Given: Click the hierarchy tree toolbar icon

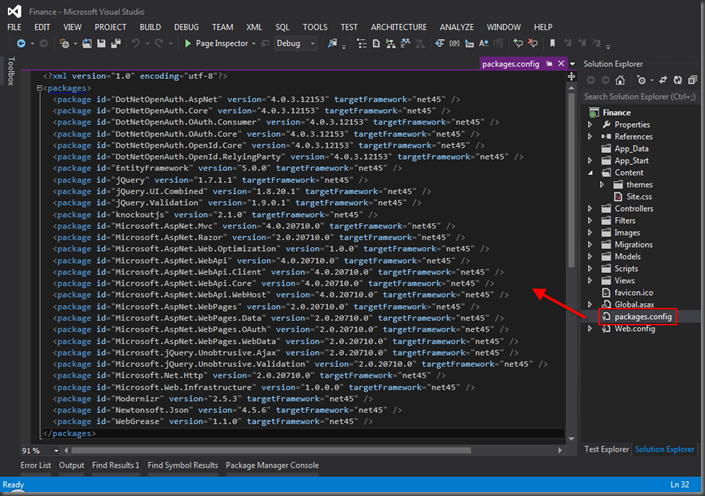Looking at the screenshot, I should (x=391, y=44).
